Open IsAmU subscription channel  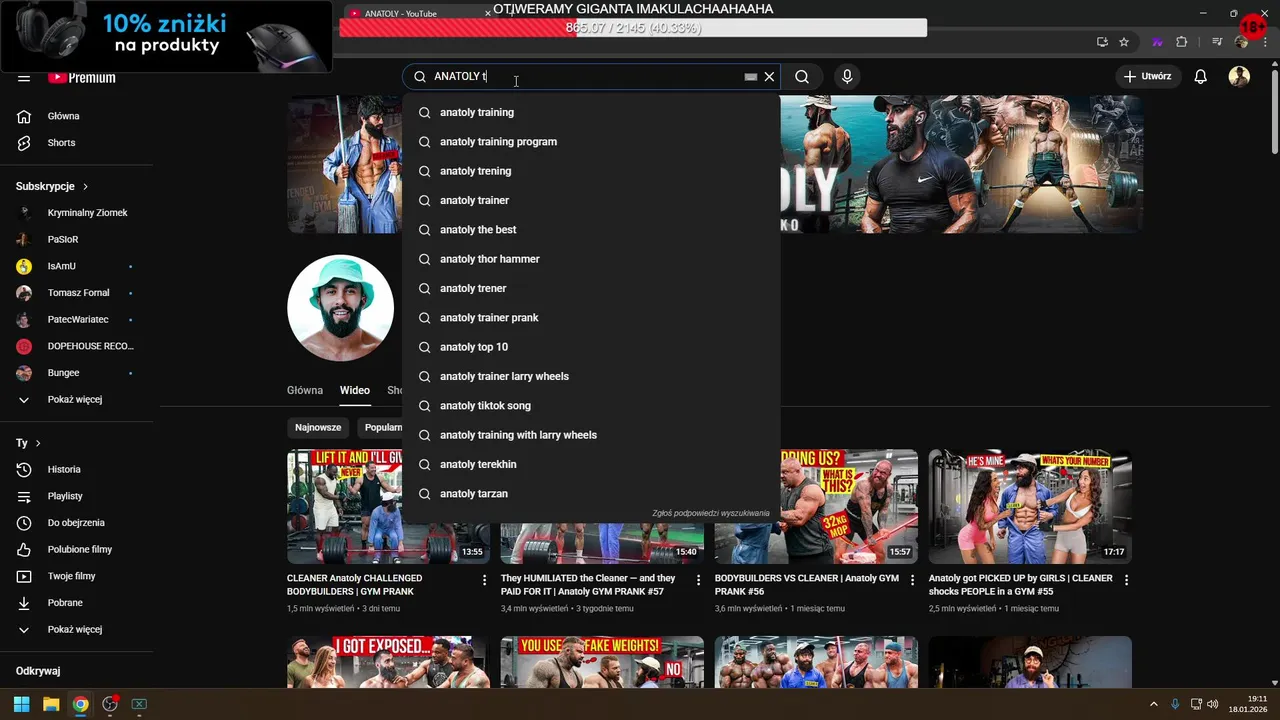(x=78, y=267)
